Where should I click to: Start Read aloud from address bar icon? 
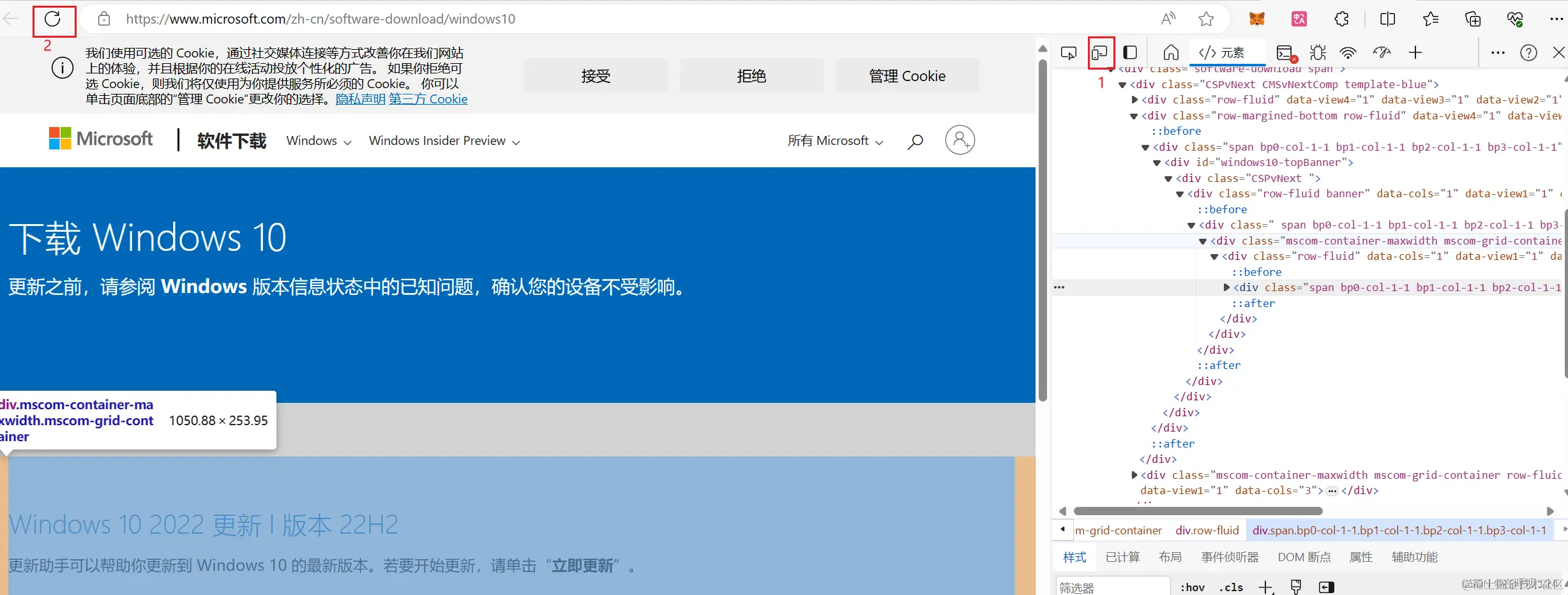[x=1168, y=19]
